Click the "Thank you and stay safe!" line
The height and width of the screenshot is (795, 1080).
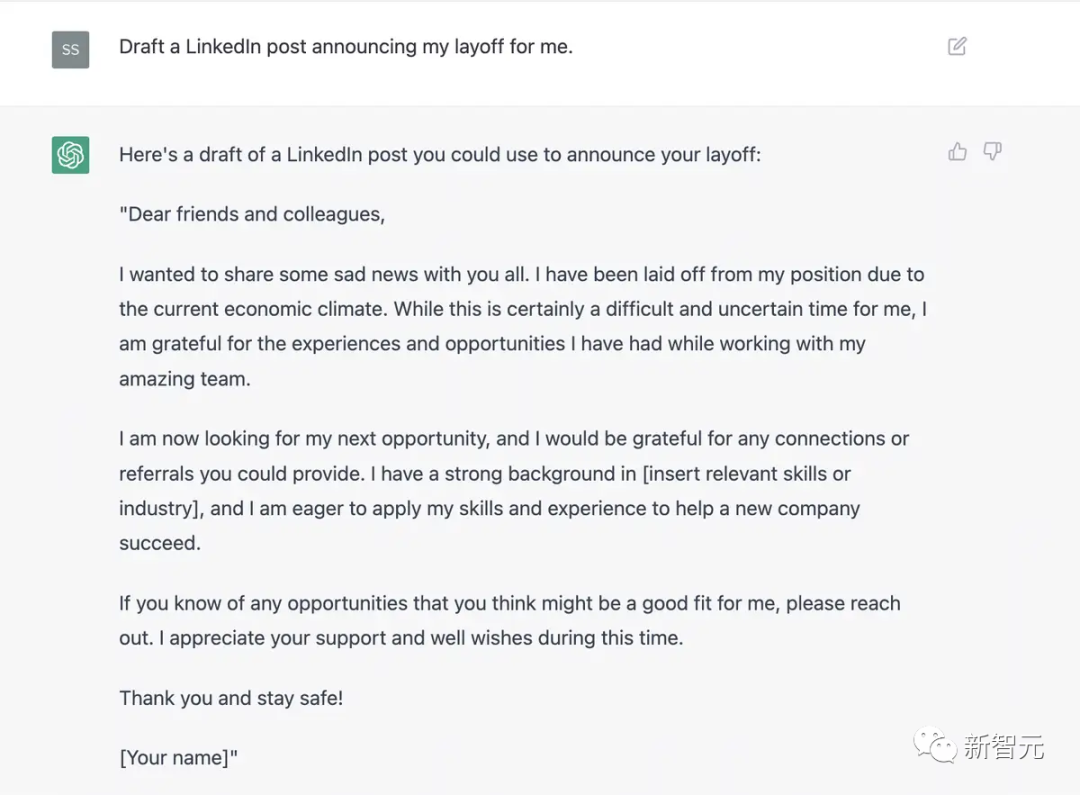tap(231, 698)
